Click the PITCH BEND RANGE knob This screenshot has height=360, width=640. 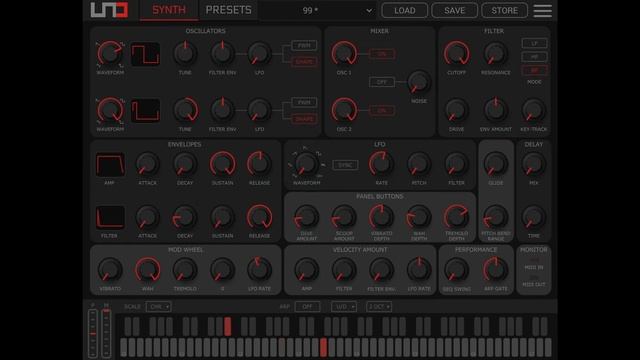click(496, 217)
